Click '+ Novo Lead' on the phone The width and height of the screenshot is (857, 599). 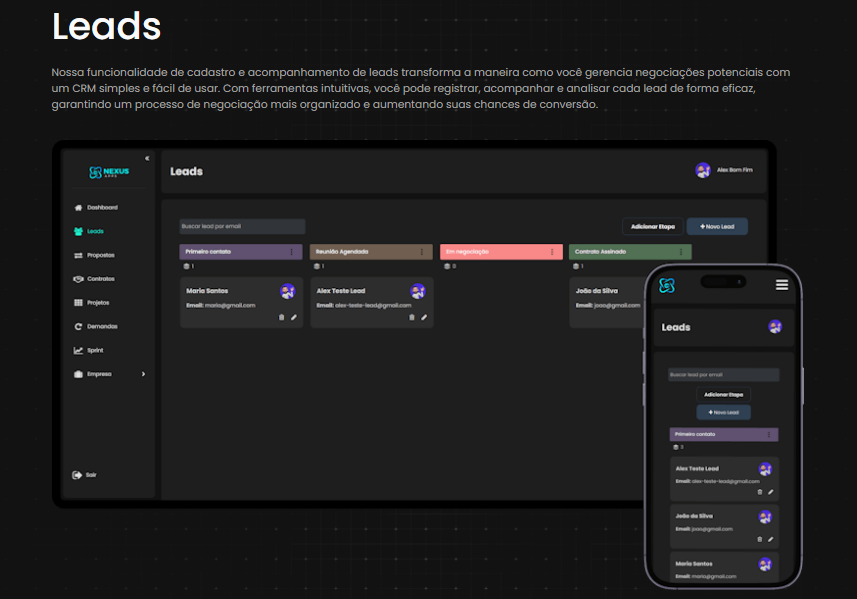[x=724, y=412]
